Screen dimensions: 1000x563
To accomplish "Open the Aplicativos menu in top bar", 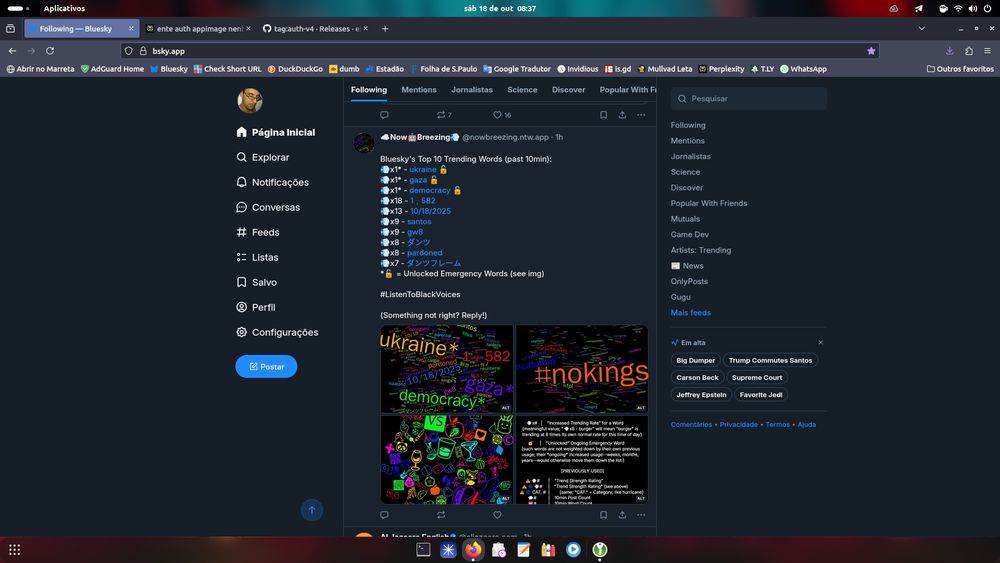I will coord(64,8).
